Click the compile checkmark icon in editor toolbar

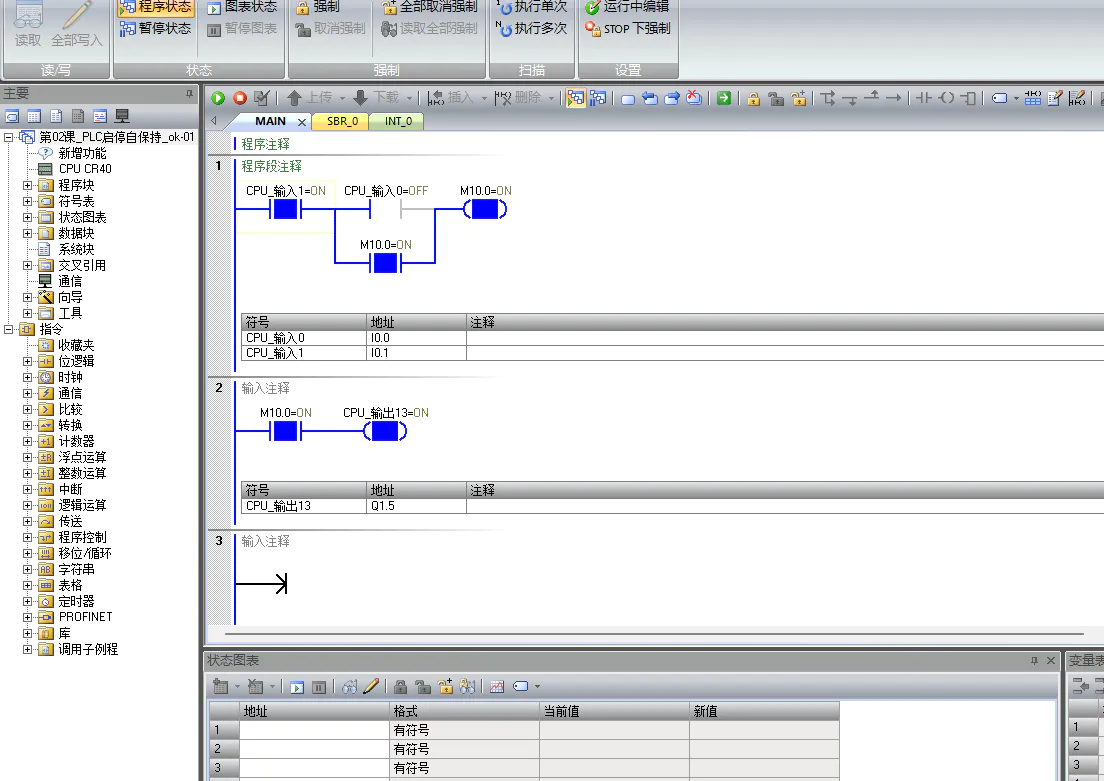[262, 99]
